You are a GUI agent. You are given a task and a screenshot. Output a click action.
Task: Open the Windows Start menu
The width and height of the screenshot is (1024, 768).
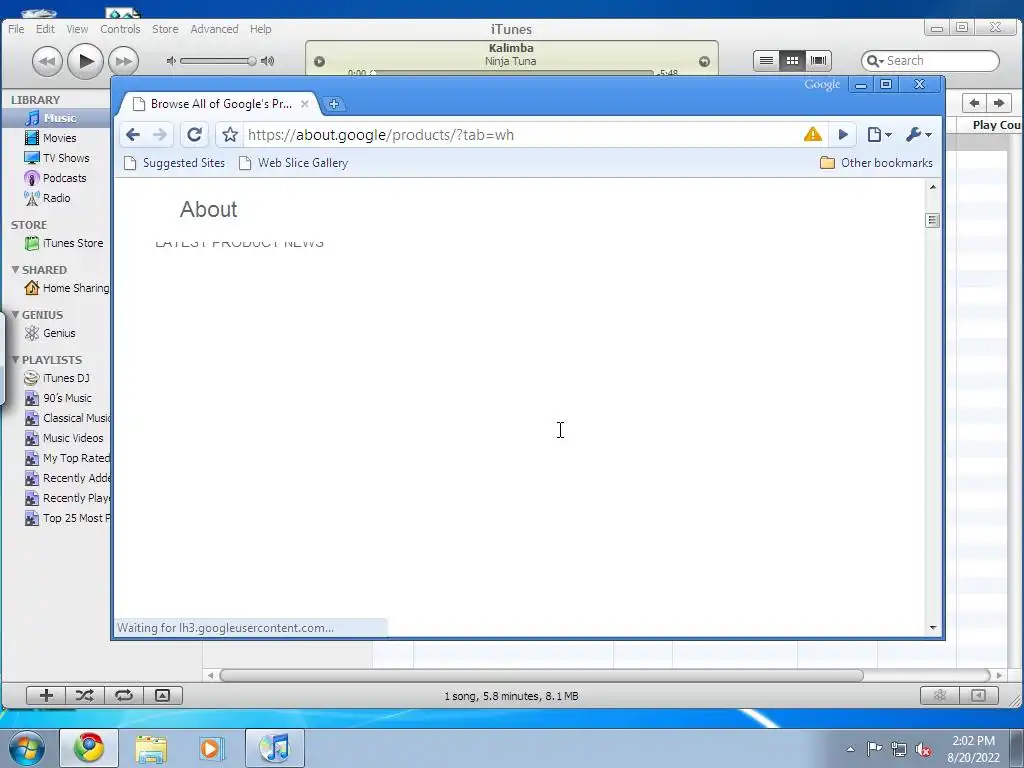coord(26,748)
